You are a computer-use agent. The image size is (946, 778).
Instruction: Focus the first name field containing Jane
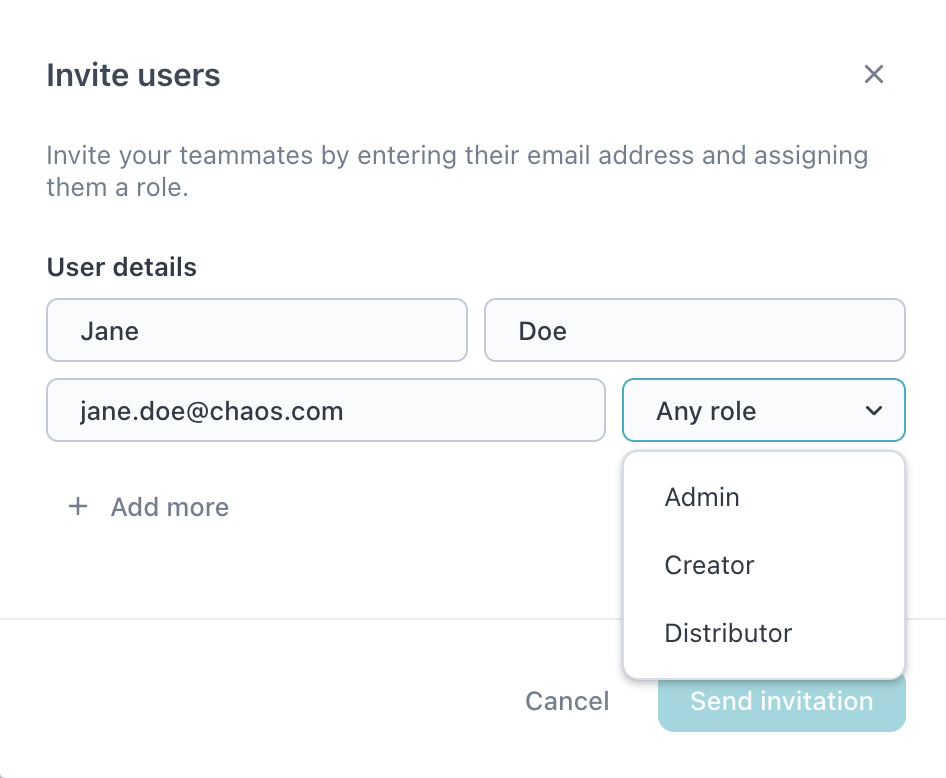pos(256,331)
